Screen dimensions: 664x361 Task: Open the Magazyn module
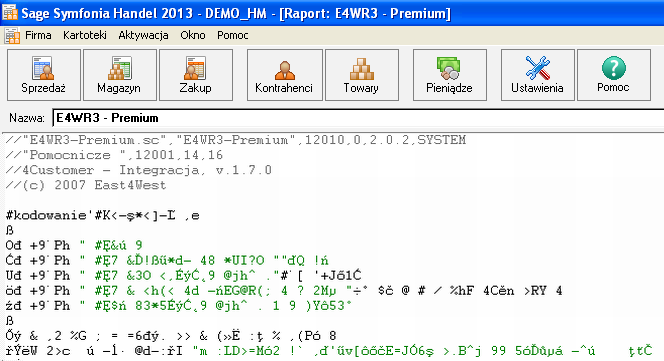[120, 75]
